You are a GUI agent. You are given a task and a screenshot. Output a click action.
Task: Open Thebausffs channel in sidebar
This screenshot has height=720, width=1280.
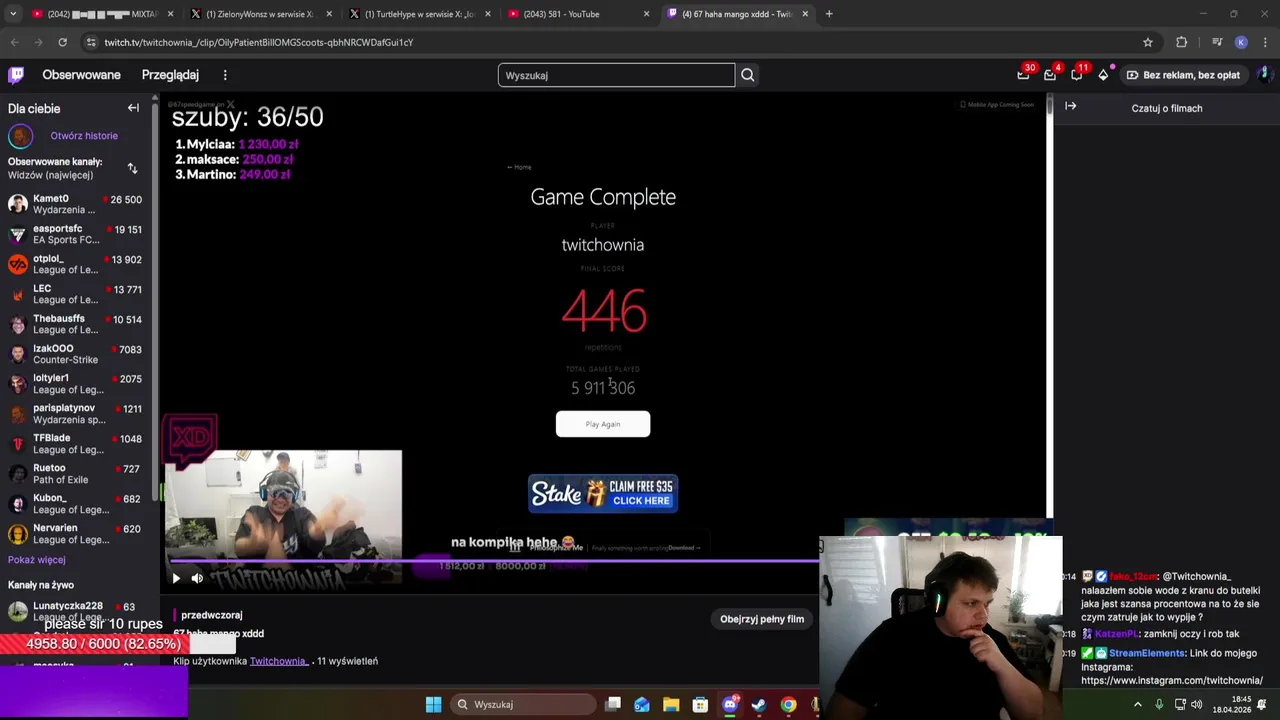coord(76,324)
